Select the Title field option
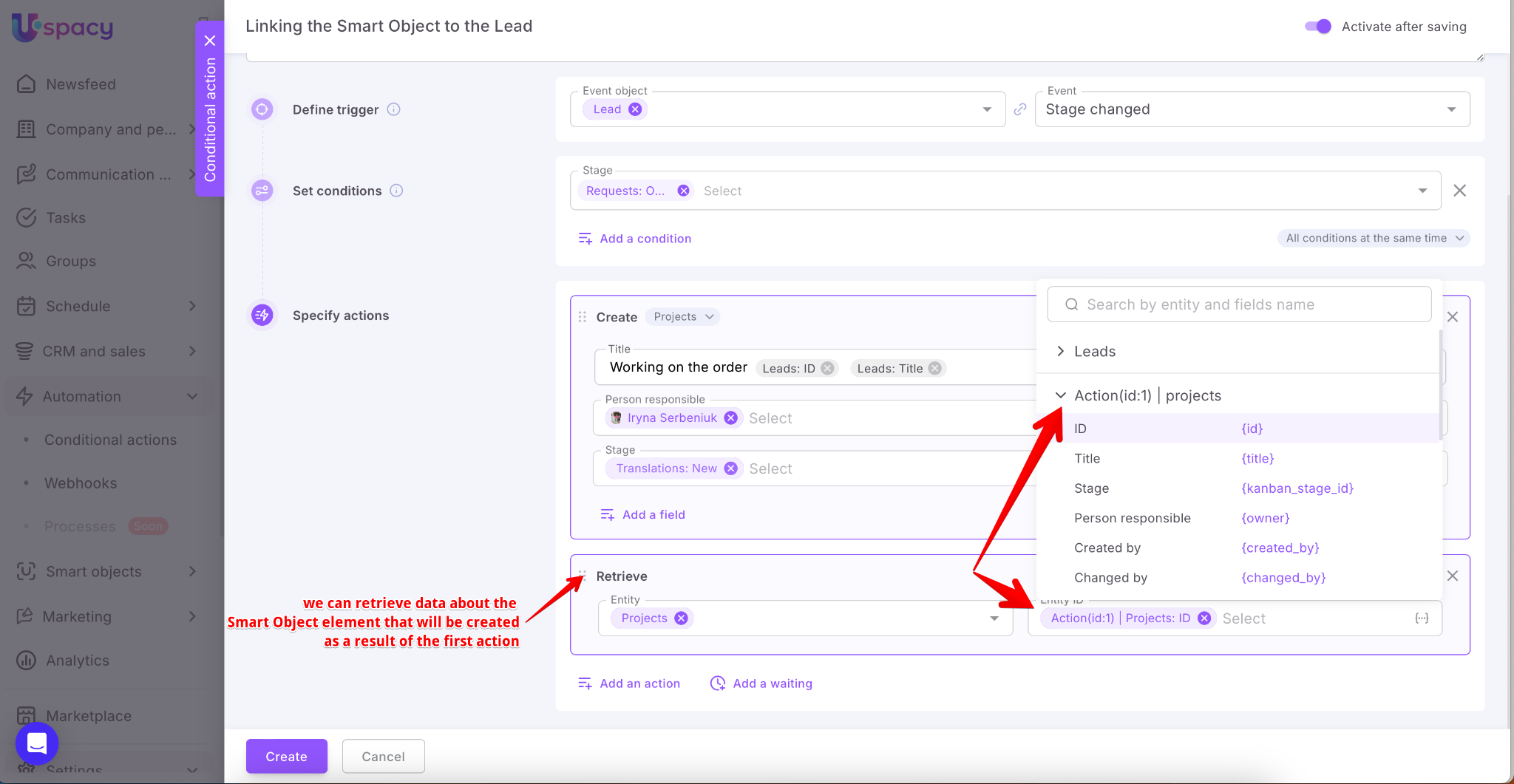This screenshot has width=1514, height=784. [x=1087, y=458]
